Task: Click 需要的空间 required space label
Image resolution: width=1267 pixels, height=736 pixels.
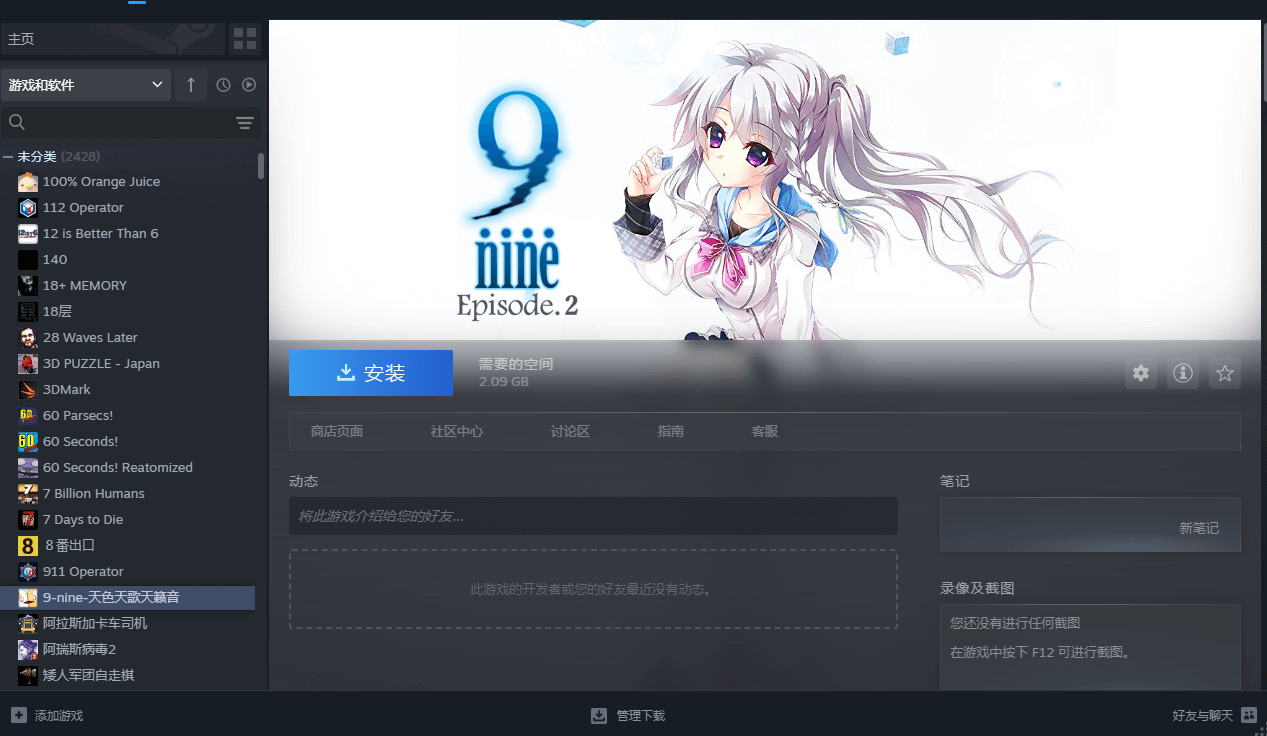Action: 516,364
